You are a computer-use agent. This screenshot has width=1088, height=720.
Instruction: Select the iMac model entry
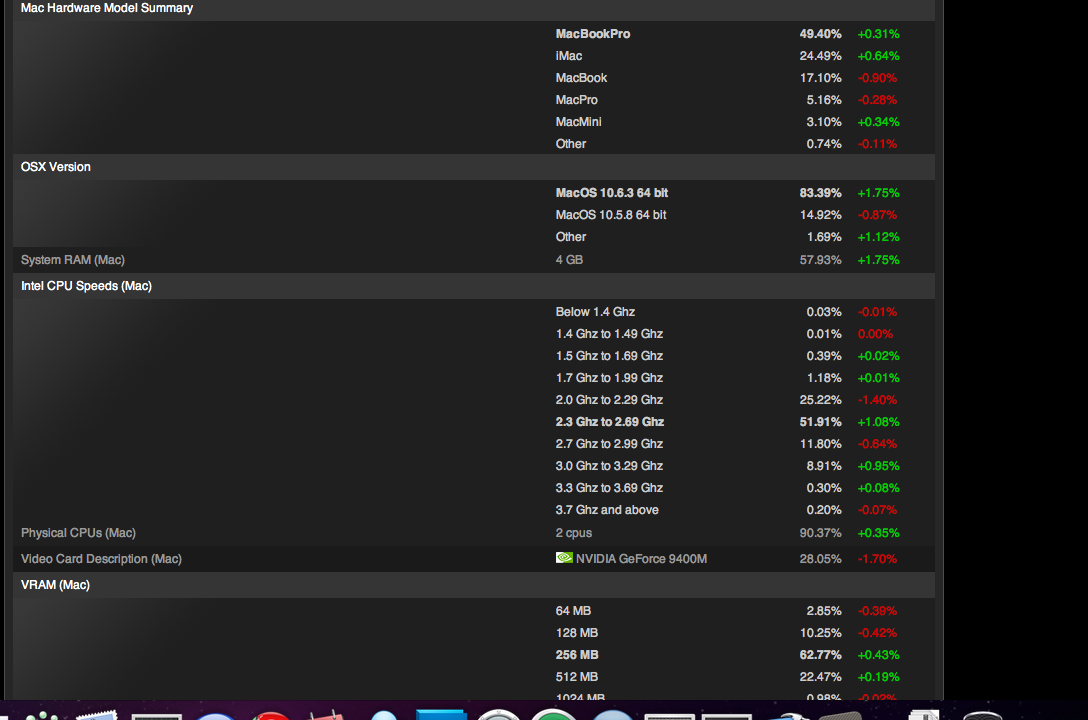click(568, 56)
